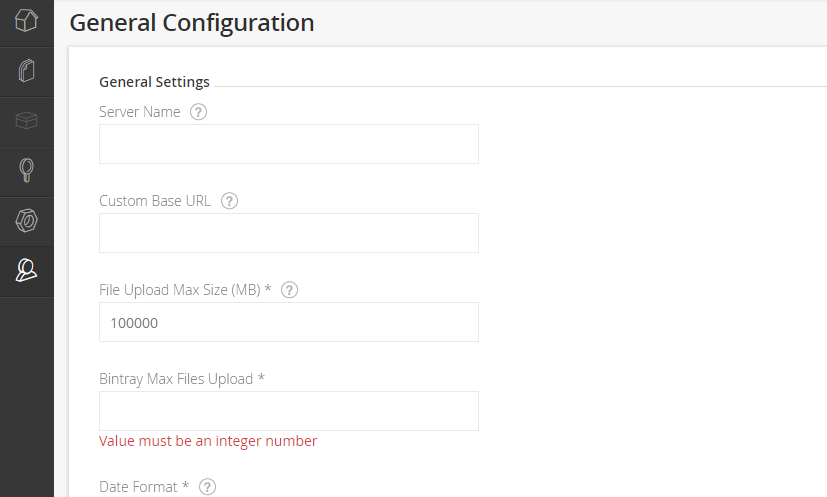827x497 pixels.
Task: Focus the Server Name text field
Action: coord(288,144)
